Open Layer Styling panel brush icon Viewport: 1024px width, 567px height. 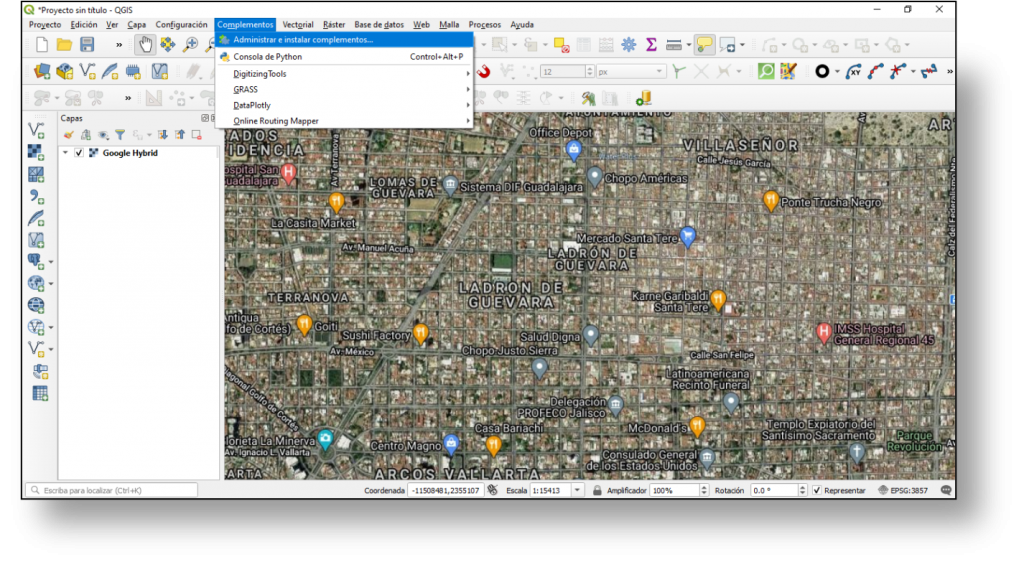coord(69,135)
